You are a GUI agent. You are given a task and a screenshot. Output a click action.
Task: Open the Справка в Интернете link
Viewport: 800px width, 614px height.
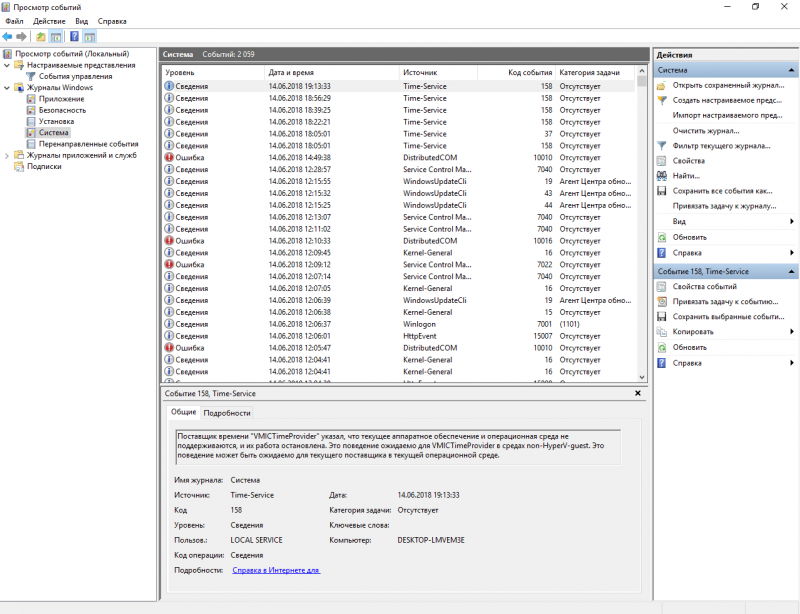pos(276,570)
